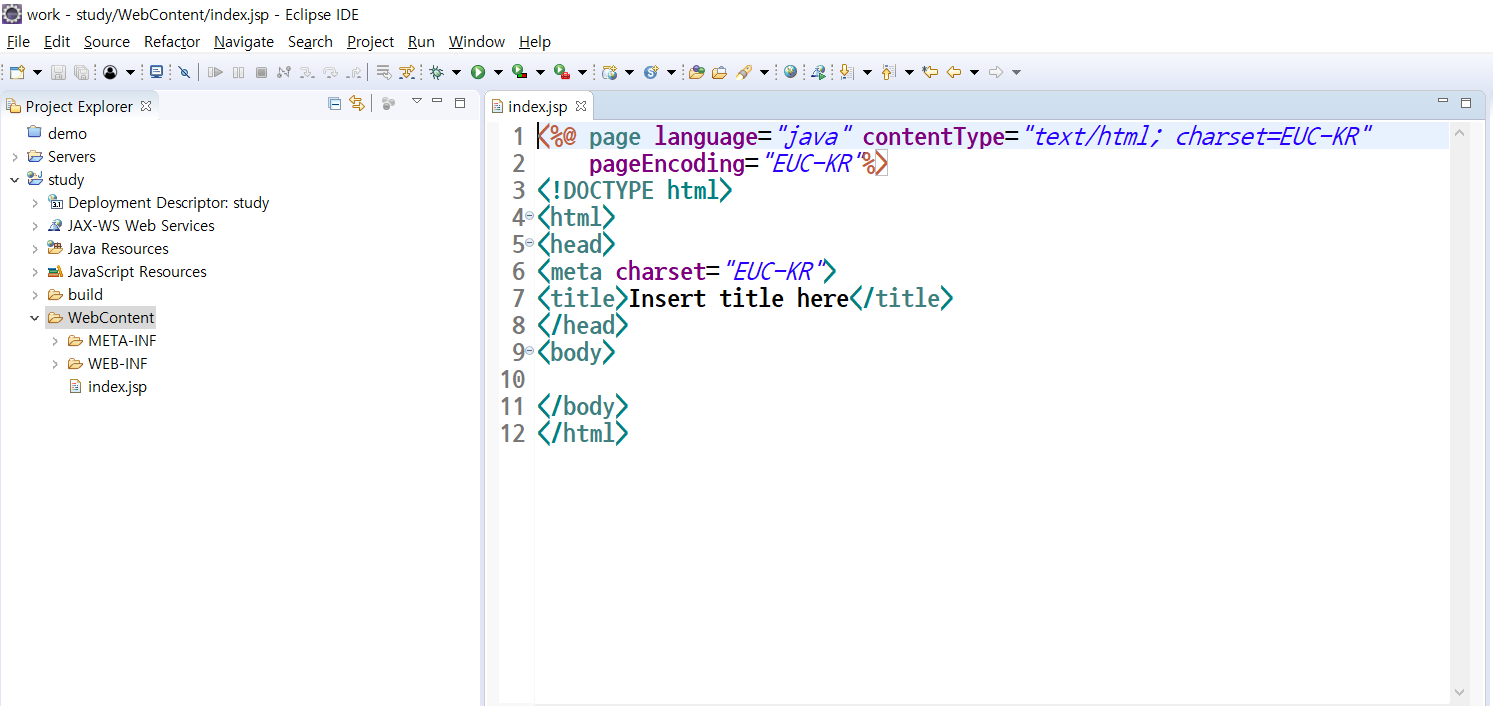Image resolution: width=1493 pixels, height=706 pixels.
Task: Click the Open Task folder icon
Action: coord(719,72)
